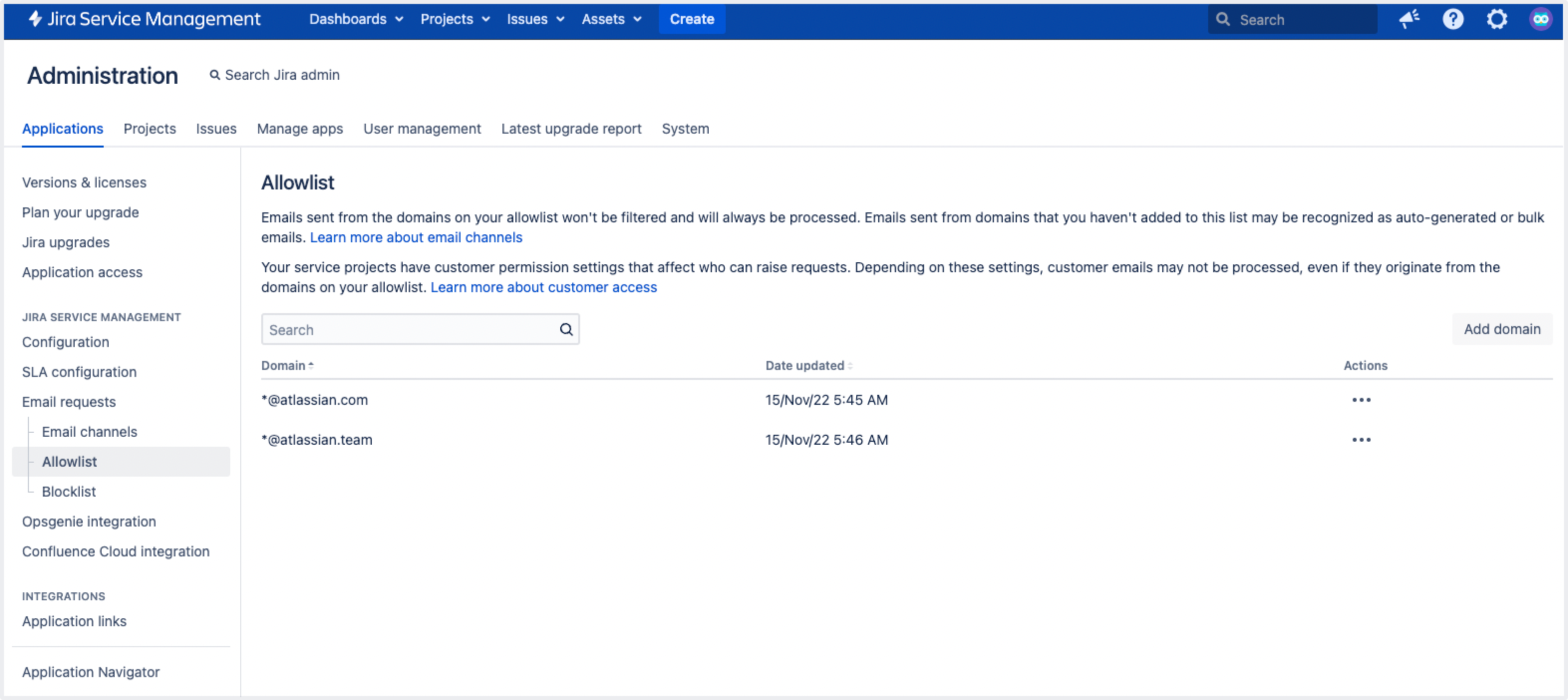Open Opsgenie integration in sidebar
The height and width of the screenshot is (700, 1568).
point(89,522)
